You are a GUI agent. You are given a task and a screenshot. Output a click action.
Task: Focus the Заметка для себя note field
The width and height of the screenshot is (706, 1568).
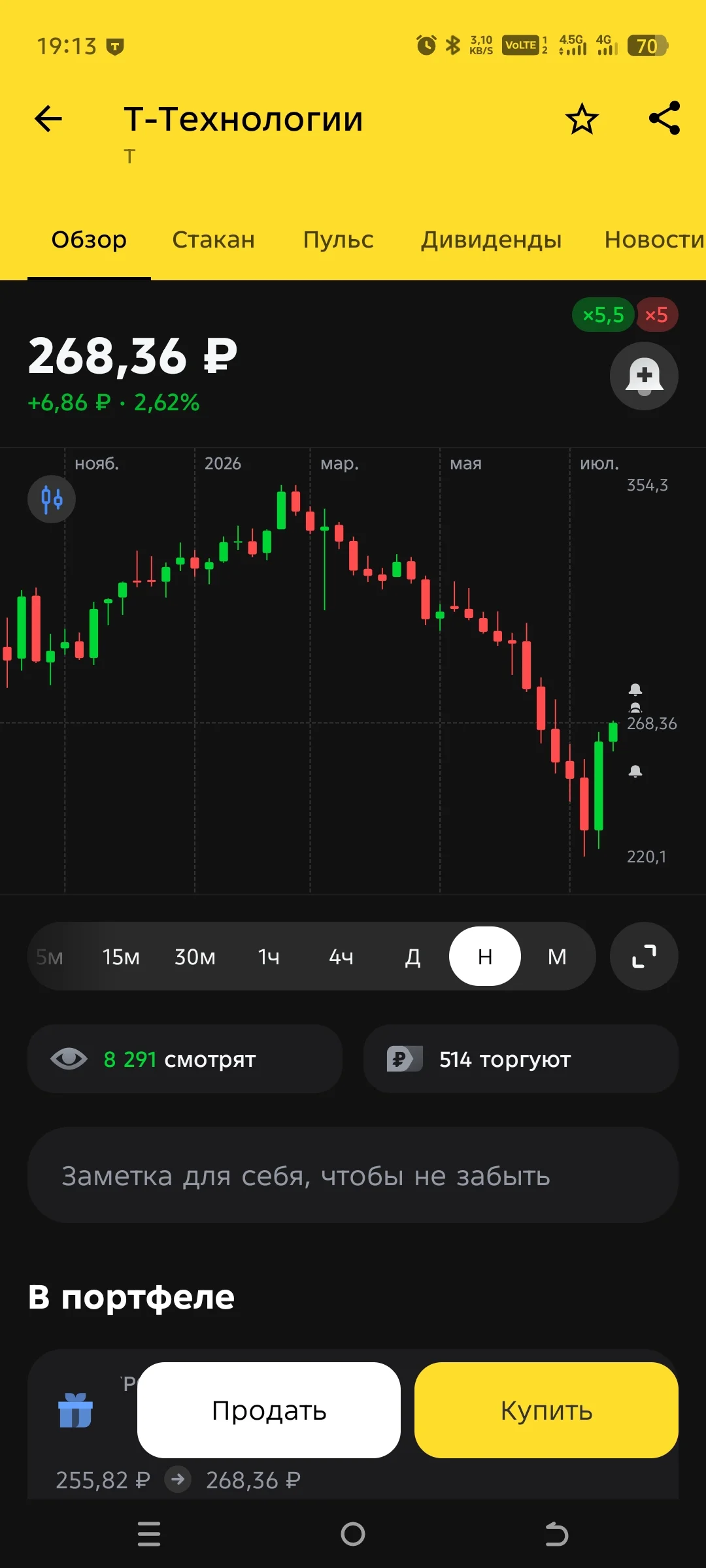click(353, 1175)
